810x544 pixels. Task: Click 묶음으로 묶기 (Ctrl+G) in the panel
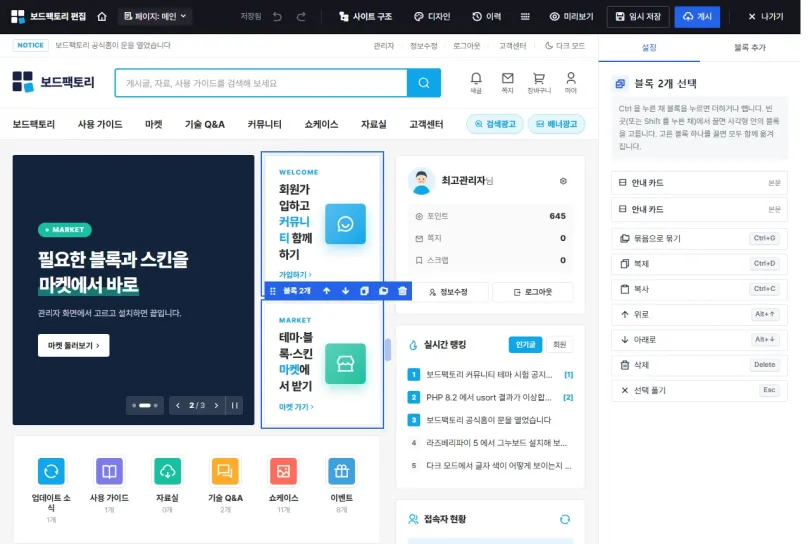699,238
